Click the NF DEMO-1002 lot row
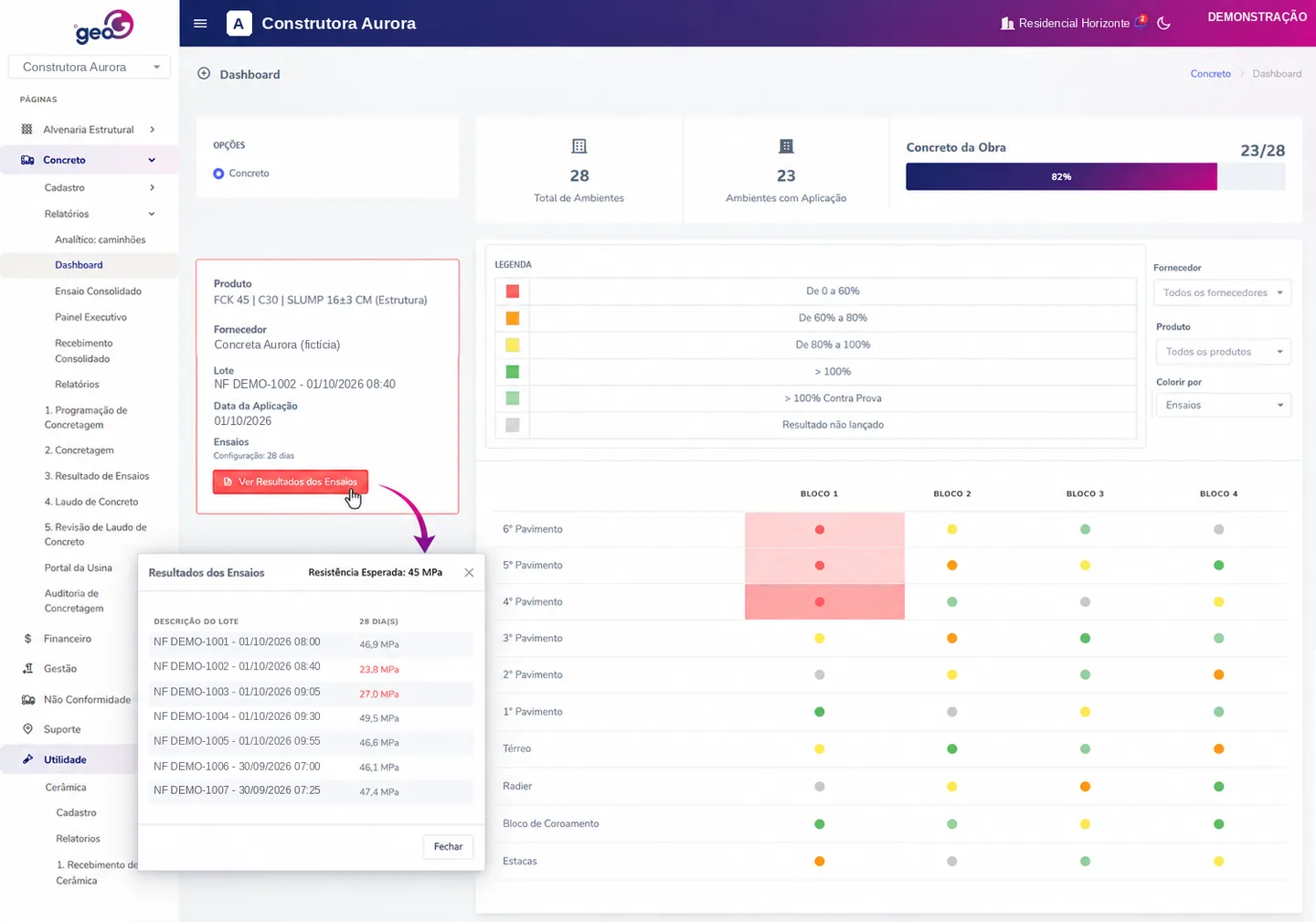This screenshot has width=1316, height=922. pyautogui.click(x=312, y=668)
